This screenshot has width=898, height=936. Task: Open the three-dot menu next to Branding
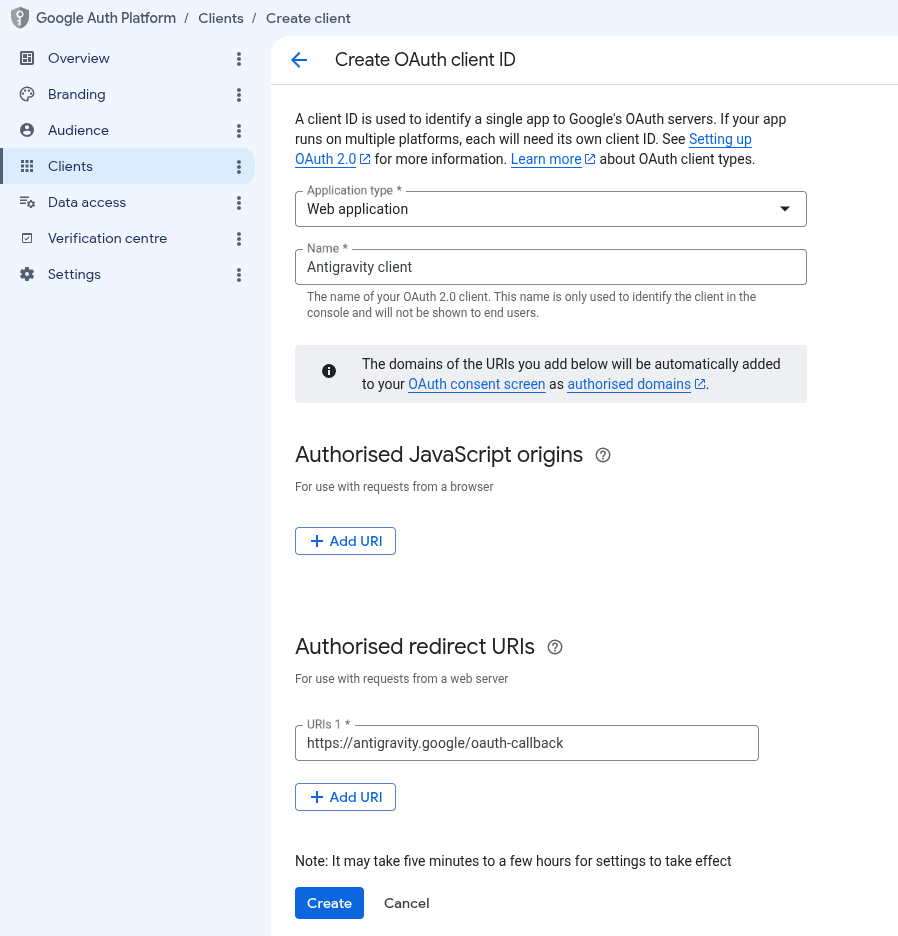[239, 95]
